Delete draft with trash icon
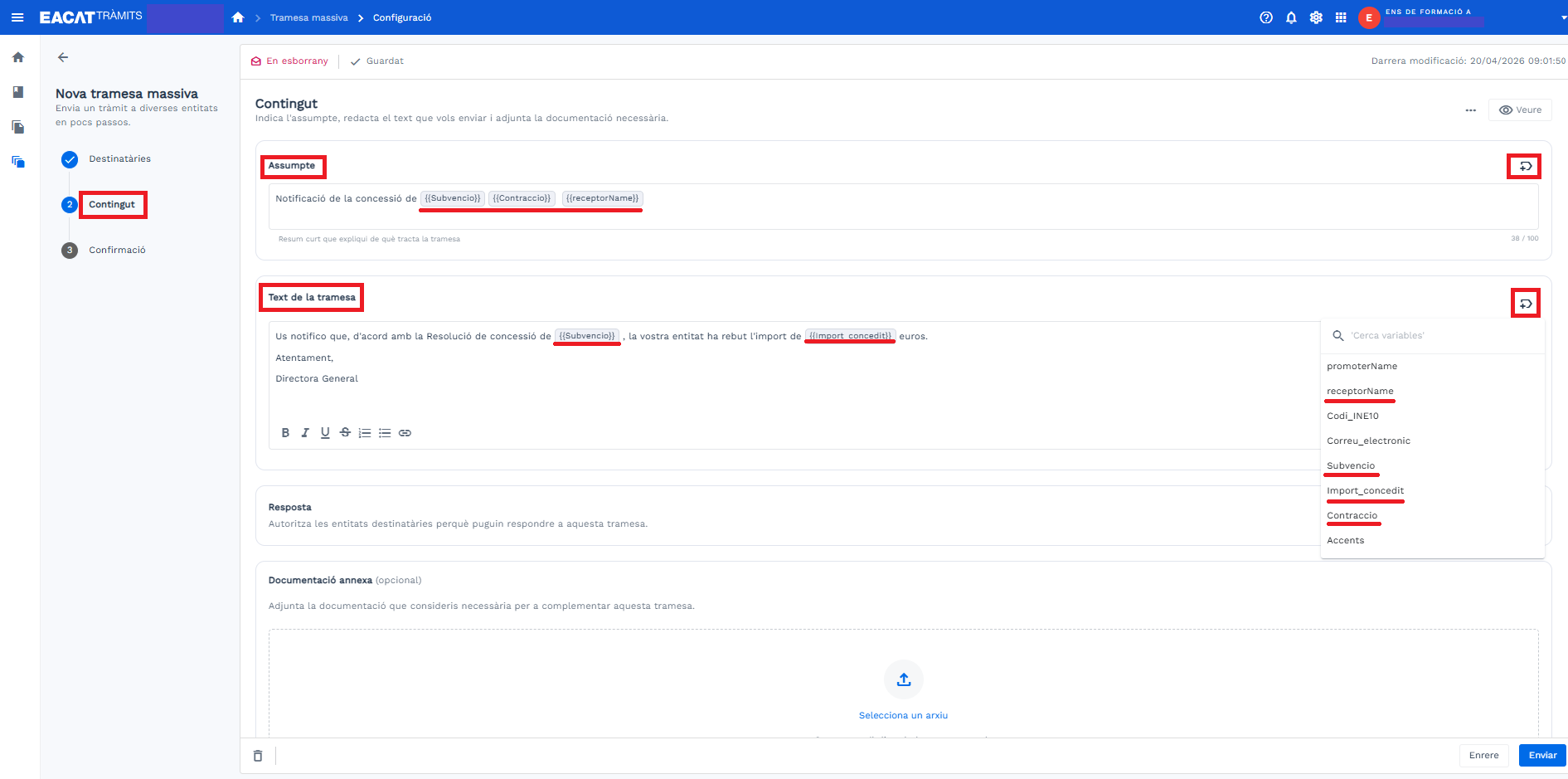The image size is (1568, 779). [x=258, y=756]
